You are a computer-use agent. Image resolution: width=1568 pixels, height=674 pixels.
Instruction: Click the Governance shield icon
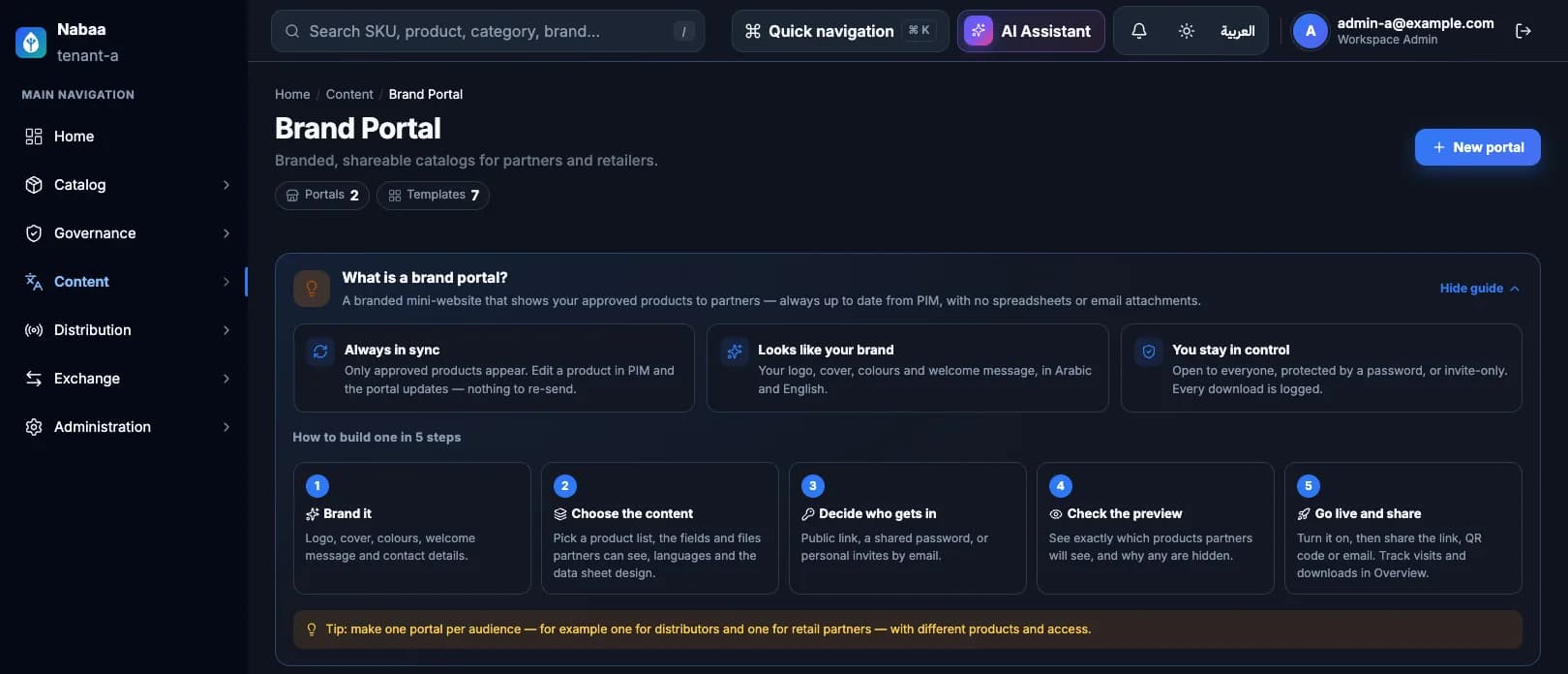point(34,233)
